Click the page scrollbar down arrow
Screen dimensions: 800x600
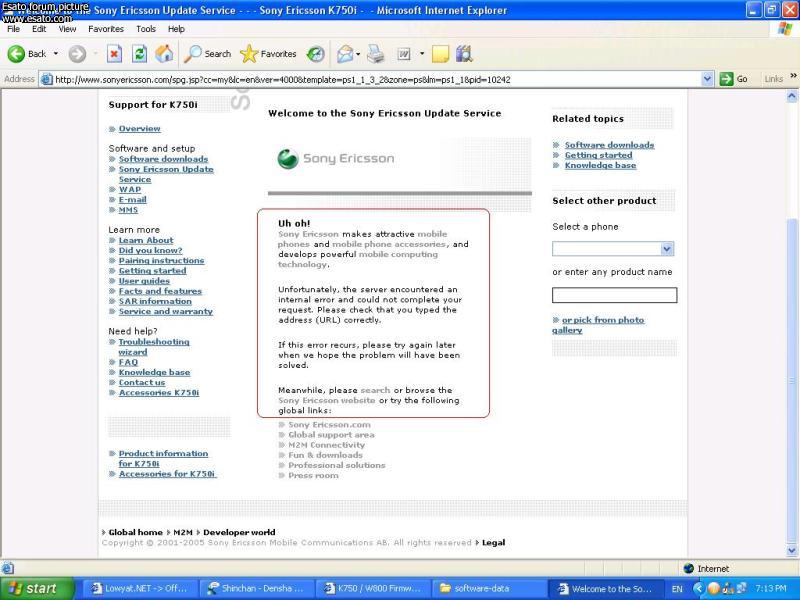click(792, 551)
